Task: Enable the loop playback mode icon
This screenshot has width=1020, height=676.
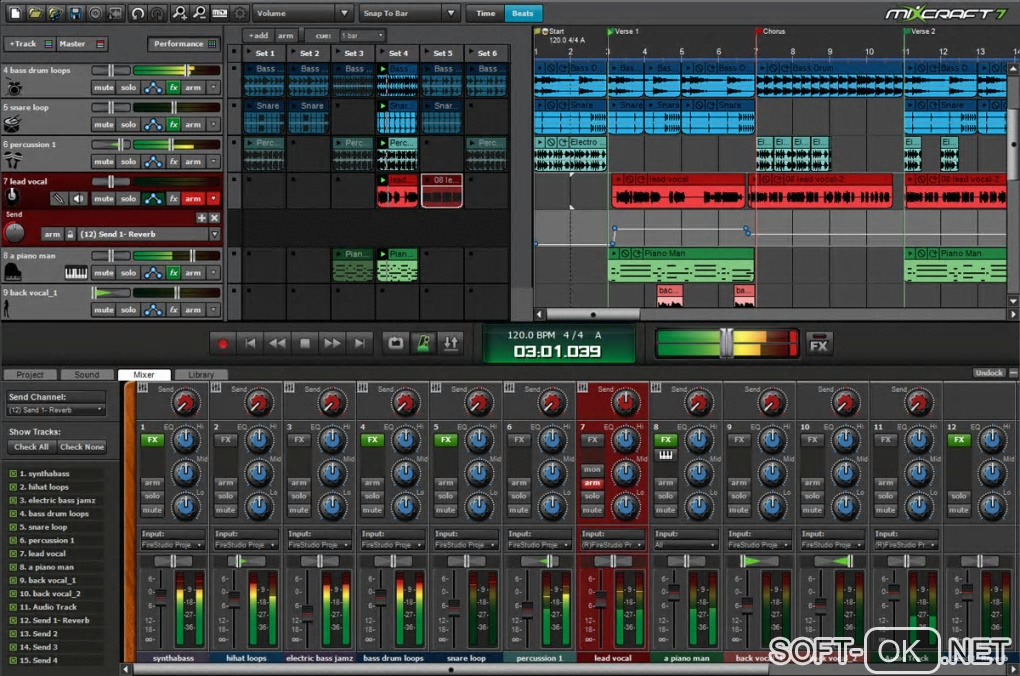Action: [x=396, y=343]
